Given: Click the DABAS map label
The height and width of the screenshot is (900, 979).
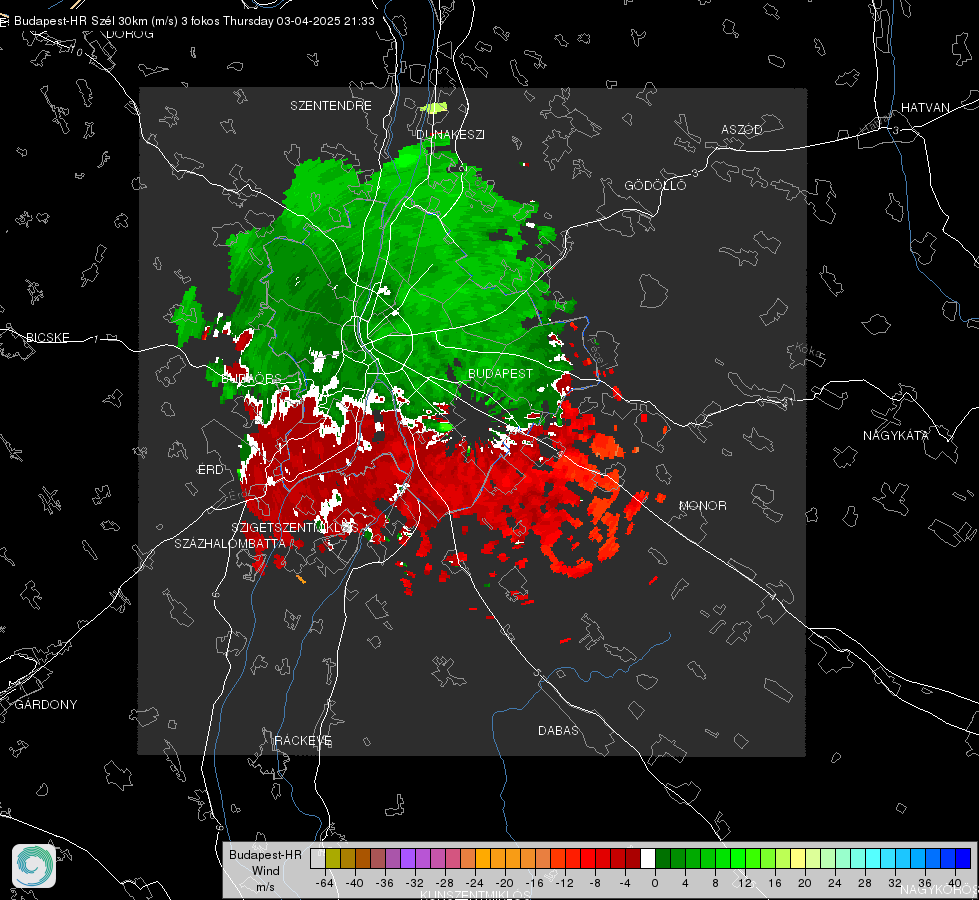Looking at the screenshot, I should coord(558,730).
